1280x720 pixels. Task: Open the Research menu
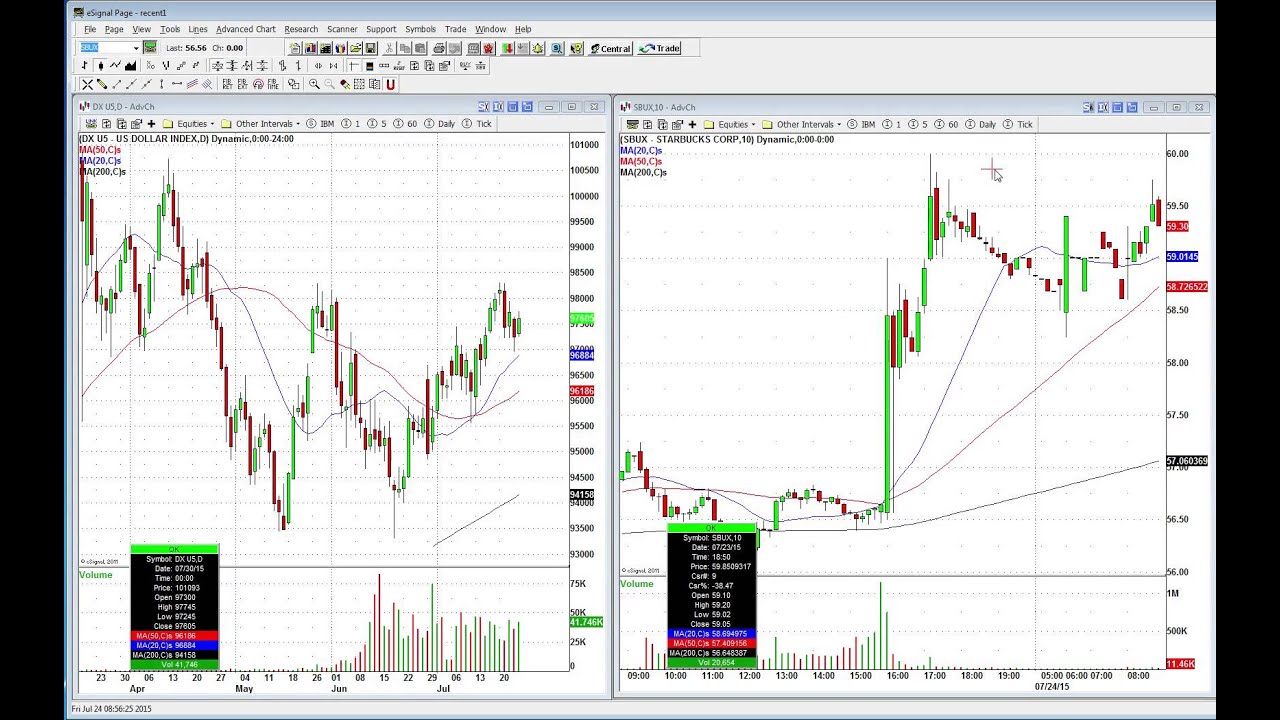click(x=301, y=29)
